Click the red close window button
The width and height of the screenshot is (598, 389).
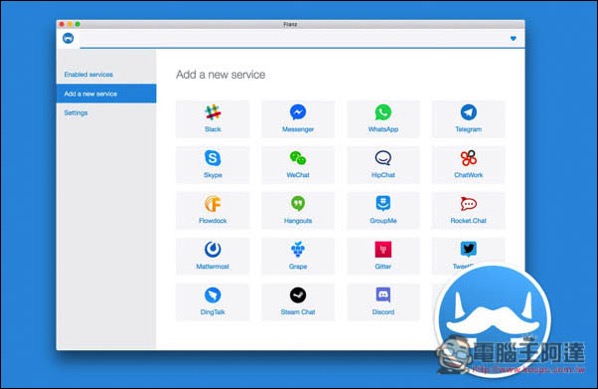pos(62,24)
